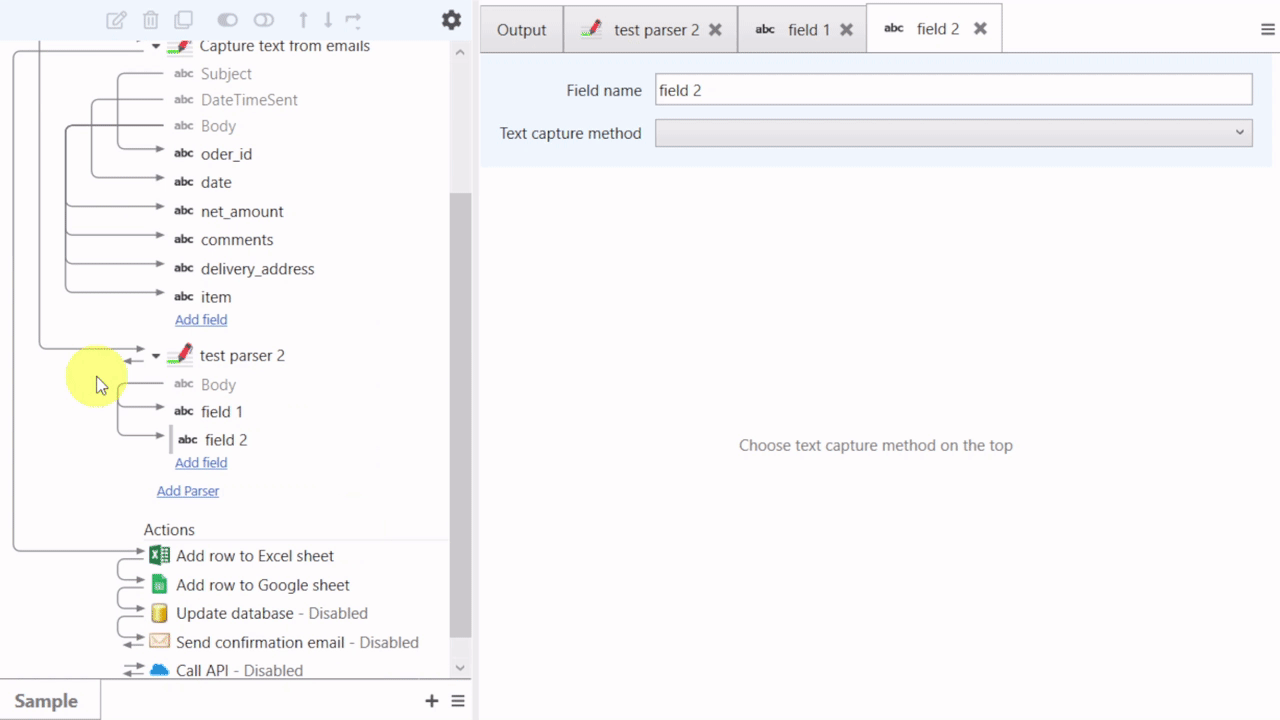Image resolution: width=1280 pixels, height=720 pixels.
Task: Click Add field under Capture text from emails
Action: 201,320
